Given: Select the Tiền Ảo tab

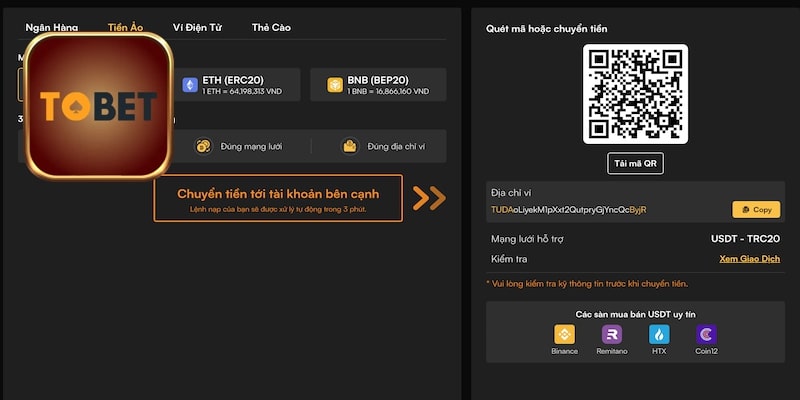Looking at the screenshot, I should (126, 28).
